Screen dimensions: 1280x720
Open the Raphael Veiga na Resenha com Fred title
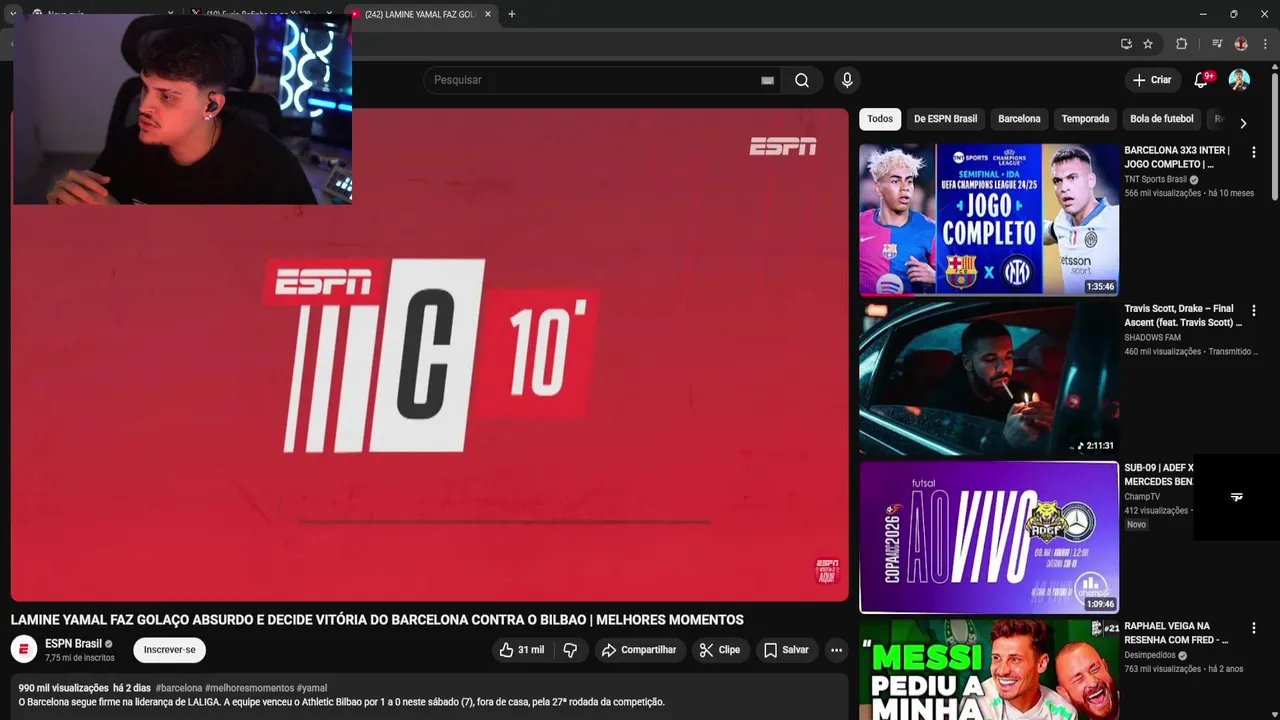point(1176,633)
